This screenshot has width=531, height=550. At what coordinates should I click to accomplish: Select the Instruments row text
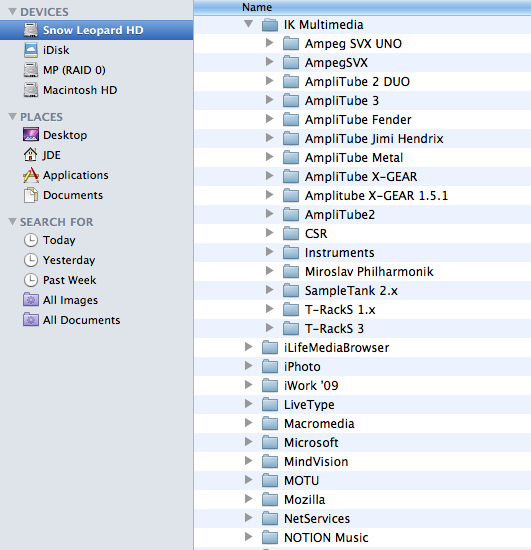340,253
